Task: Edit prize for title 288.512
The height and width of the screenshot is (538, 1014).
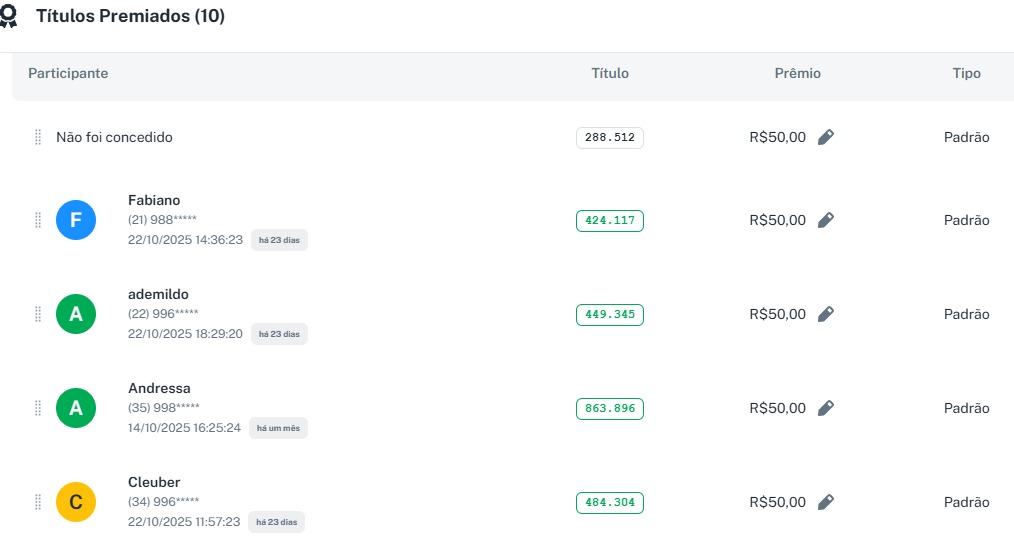Action: (825, 138)
